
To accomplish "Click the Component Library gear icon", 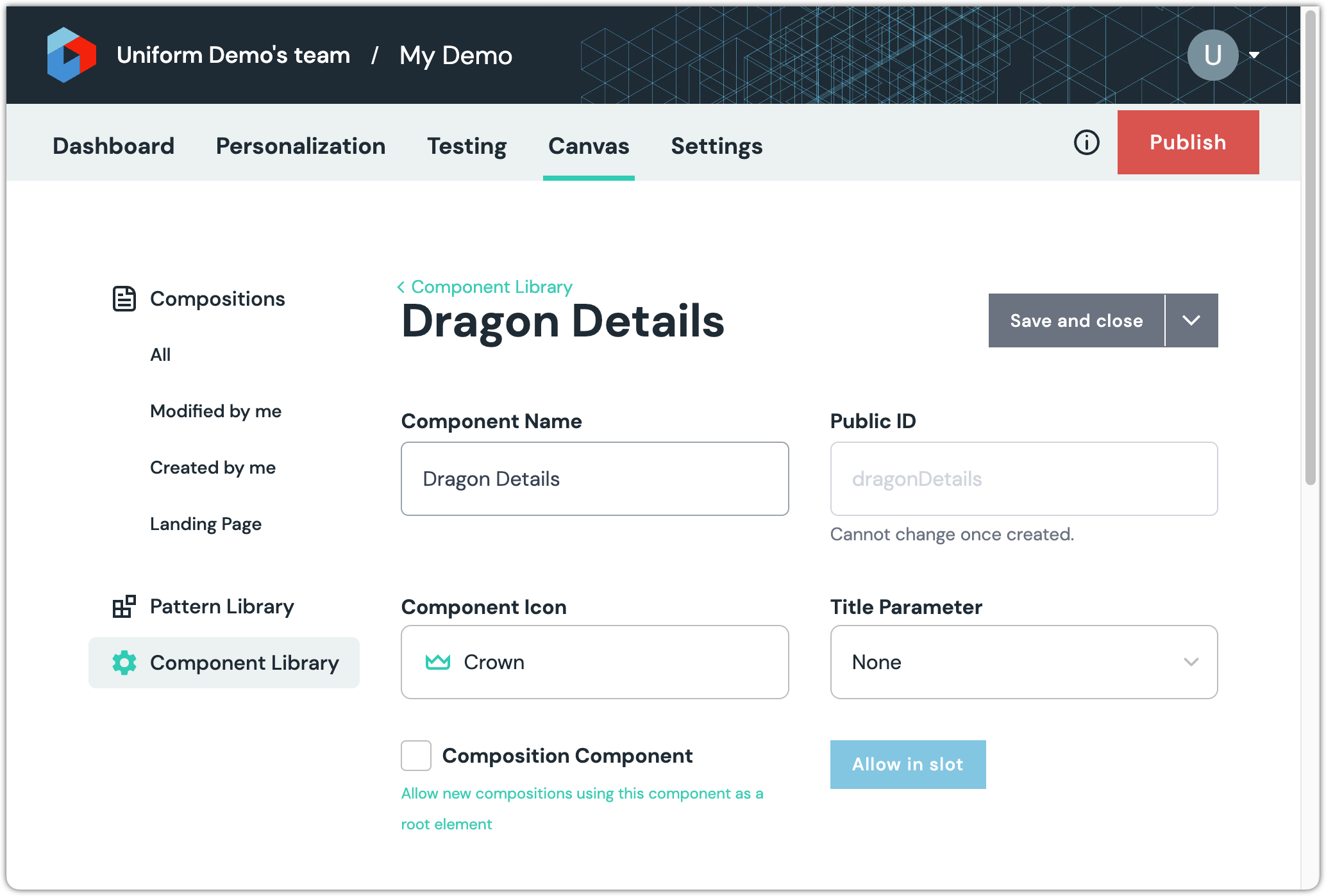I will [124, 663].
